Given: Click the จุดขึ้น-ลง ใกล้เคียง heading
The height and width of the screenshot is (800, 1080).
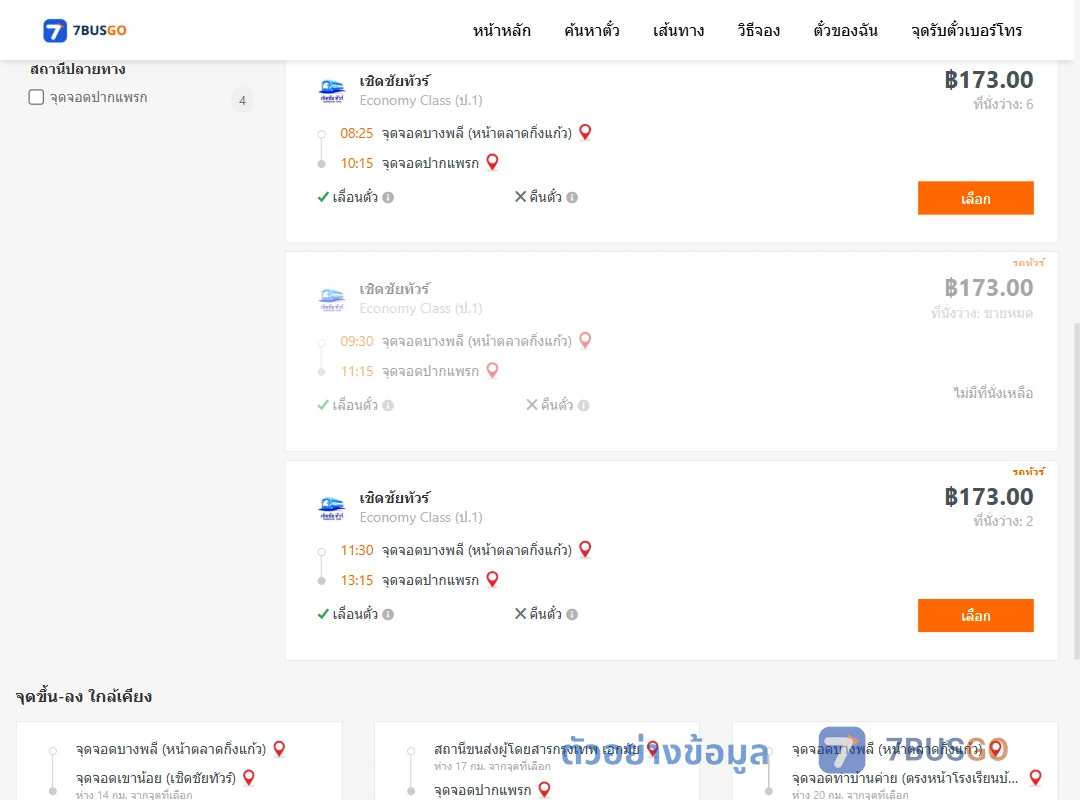Looking at the screenshot, I should click(84, 697).
